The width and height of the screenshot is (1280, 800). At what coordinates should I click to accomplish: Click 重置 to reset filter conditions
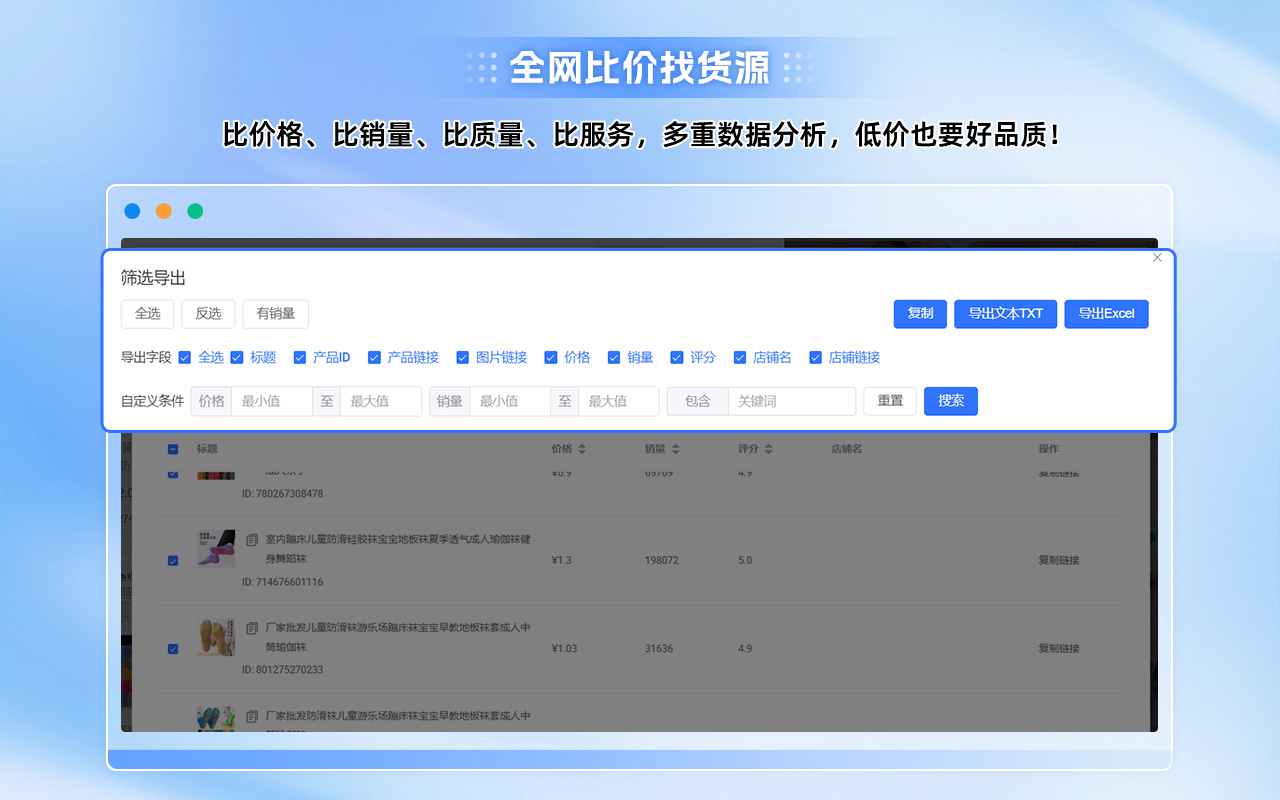click(x=889, y=401)
